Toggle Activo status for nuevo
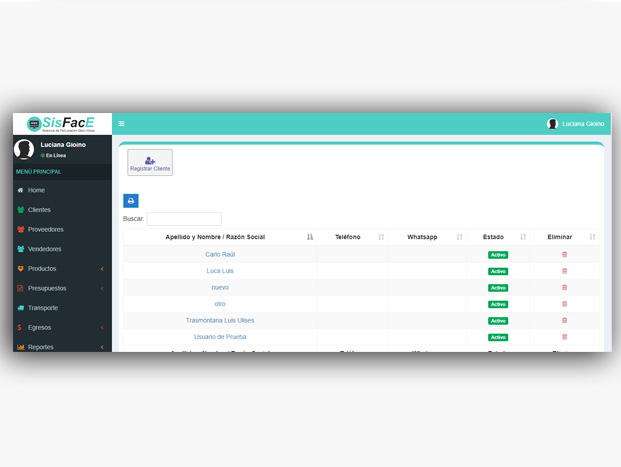The image size is (621, 467). coord(498,288)
